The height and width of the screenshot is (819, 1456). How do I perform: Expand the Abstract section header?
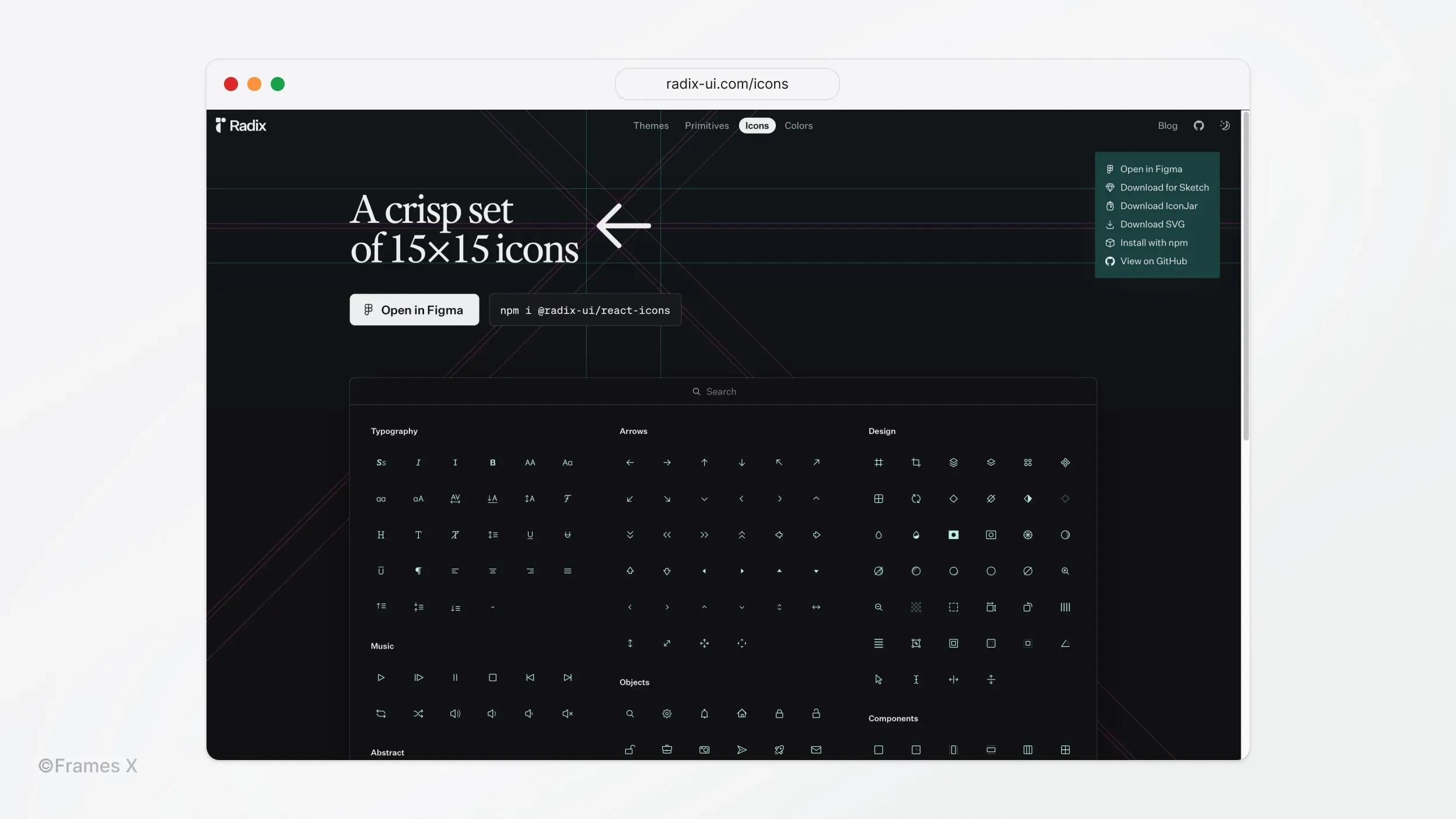pyautogui.click(x=387, y=752)
